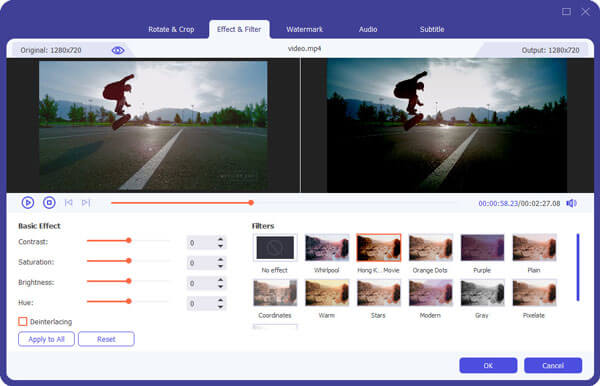Increase the Brightness value with the up arrow
Screen dimensions: 600x386
220,280
